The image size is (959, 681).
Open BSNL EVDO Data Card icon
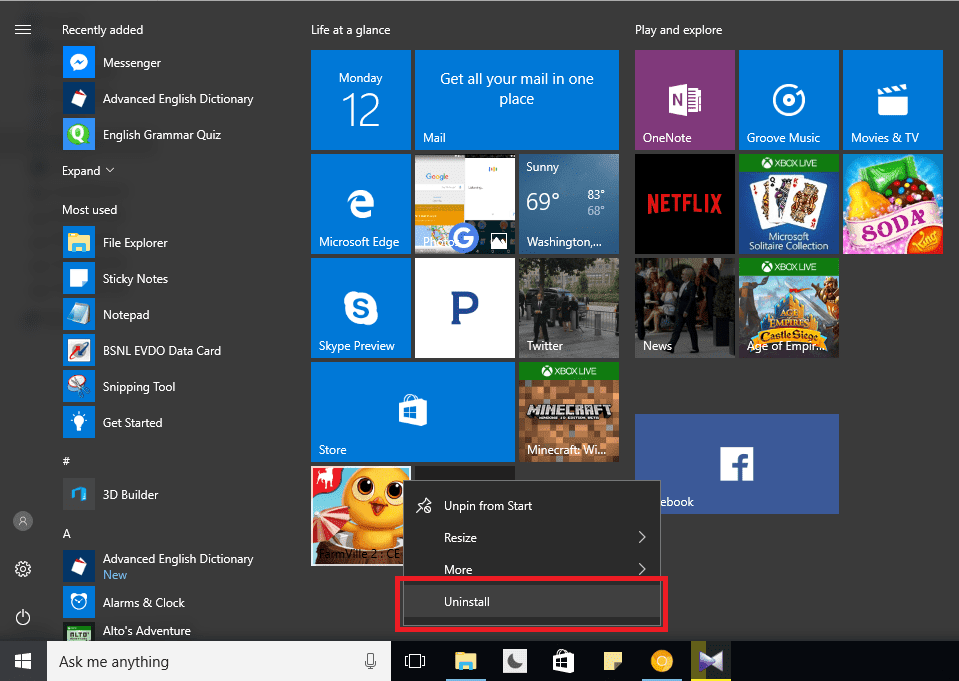(x=79, y=351)
